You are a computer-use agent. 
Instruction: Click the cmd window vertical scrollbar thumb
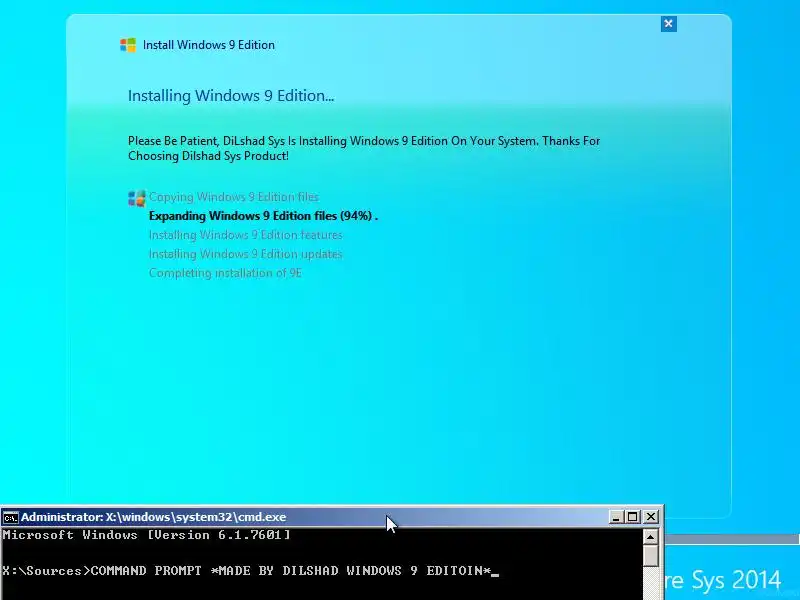point(650,556)
